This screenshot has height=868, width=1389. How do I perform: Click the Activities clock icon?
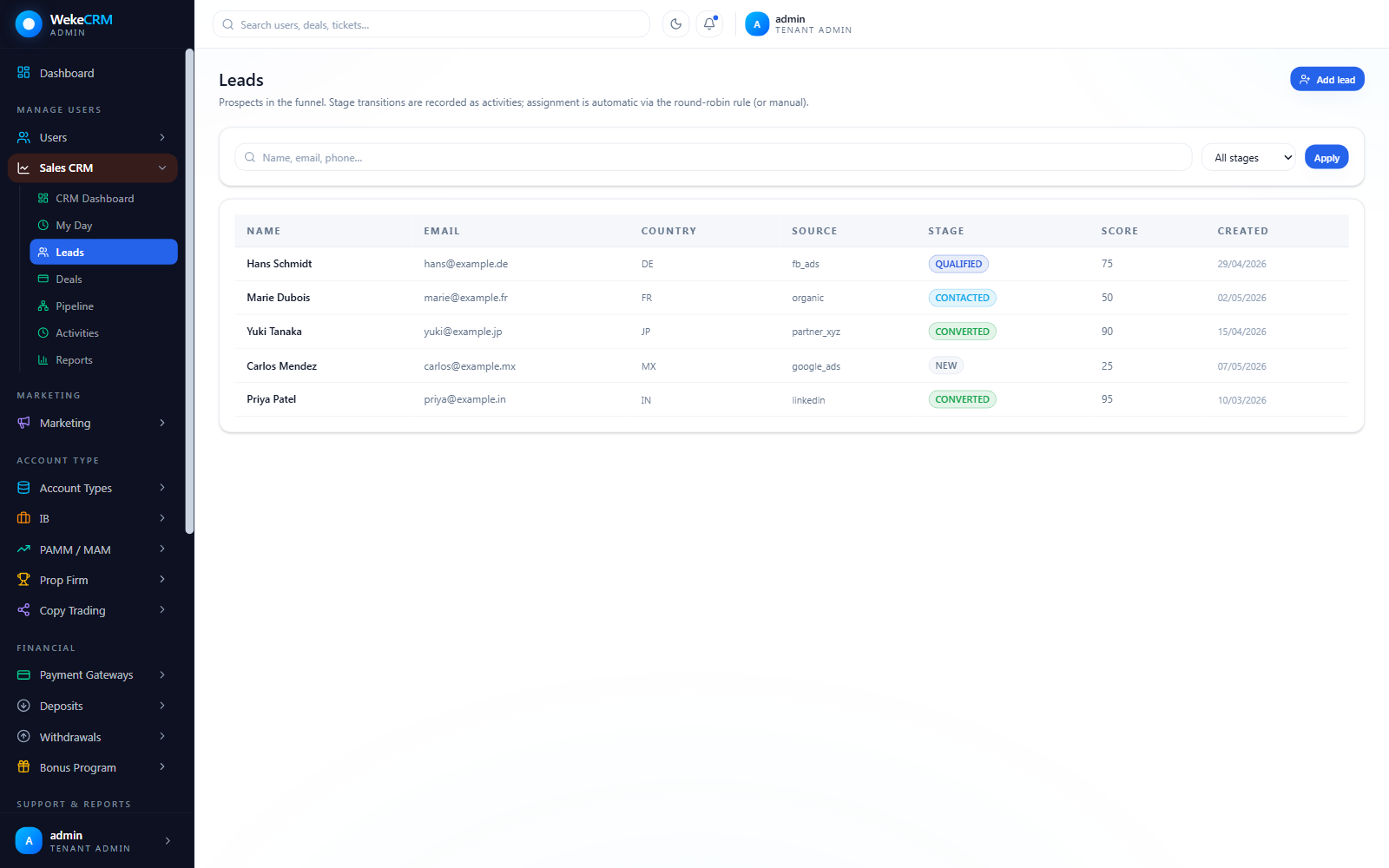(x=43, y=333)
